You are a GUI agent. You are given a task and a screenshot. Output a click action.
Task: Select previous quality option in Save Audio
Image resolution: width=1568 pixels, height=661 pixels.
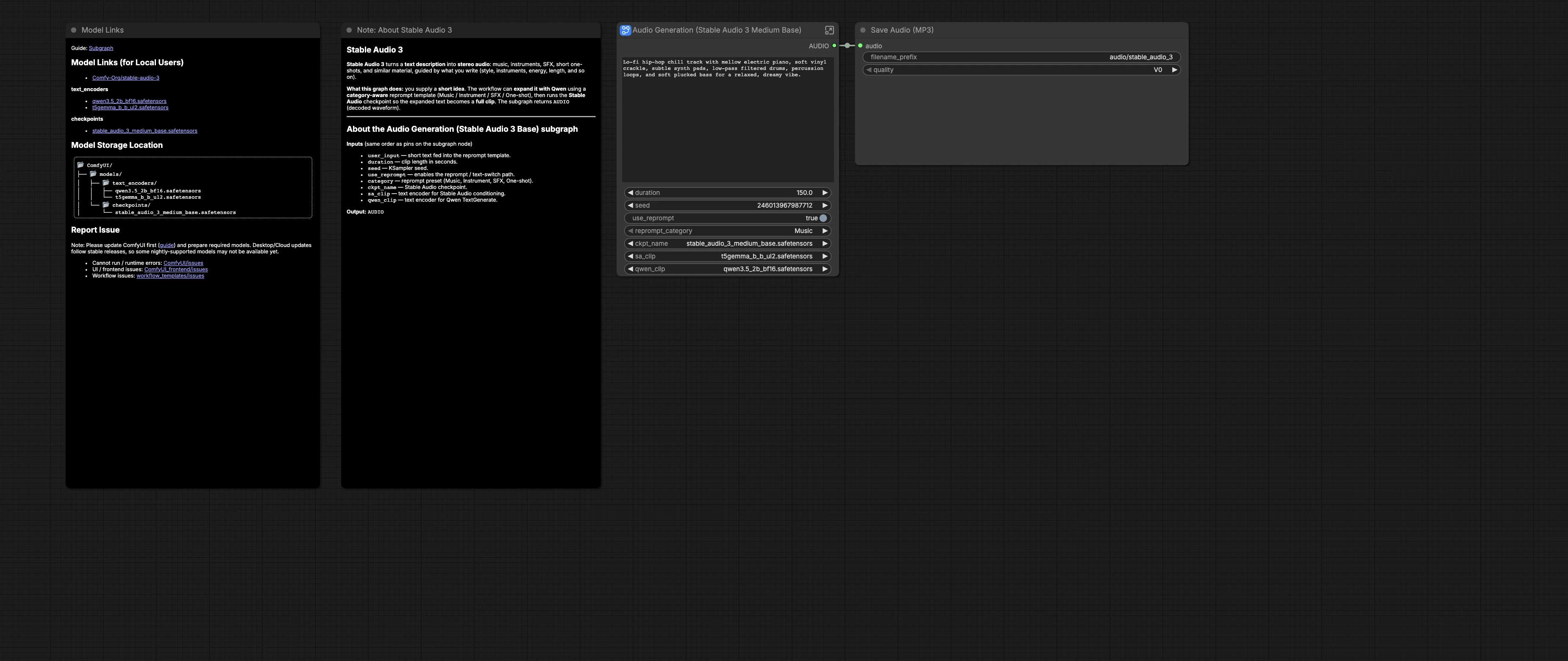[869, 69]
